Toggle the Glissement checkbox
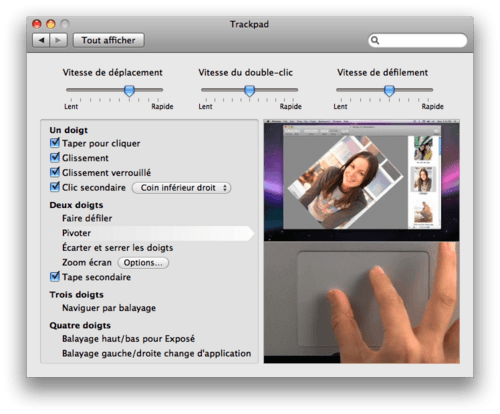 point(55,157)
